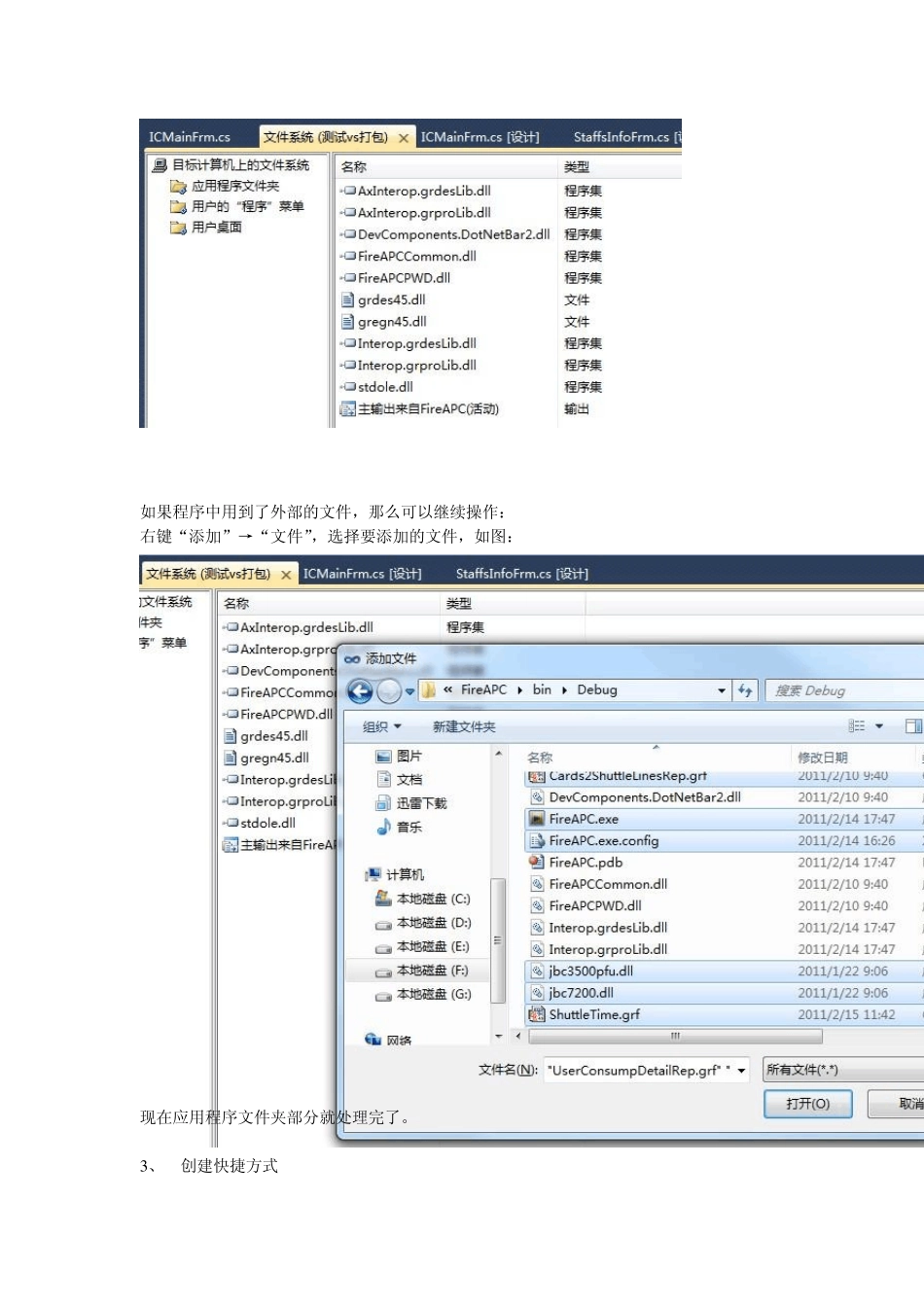Select 应用程序文件夹 folder in tree

tap(225, 186)
